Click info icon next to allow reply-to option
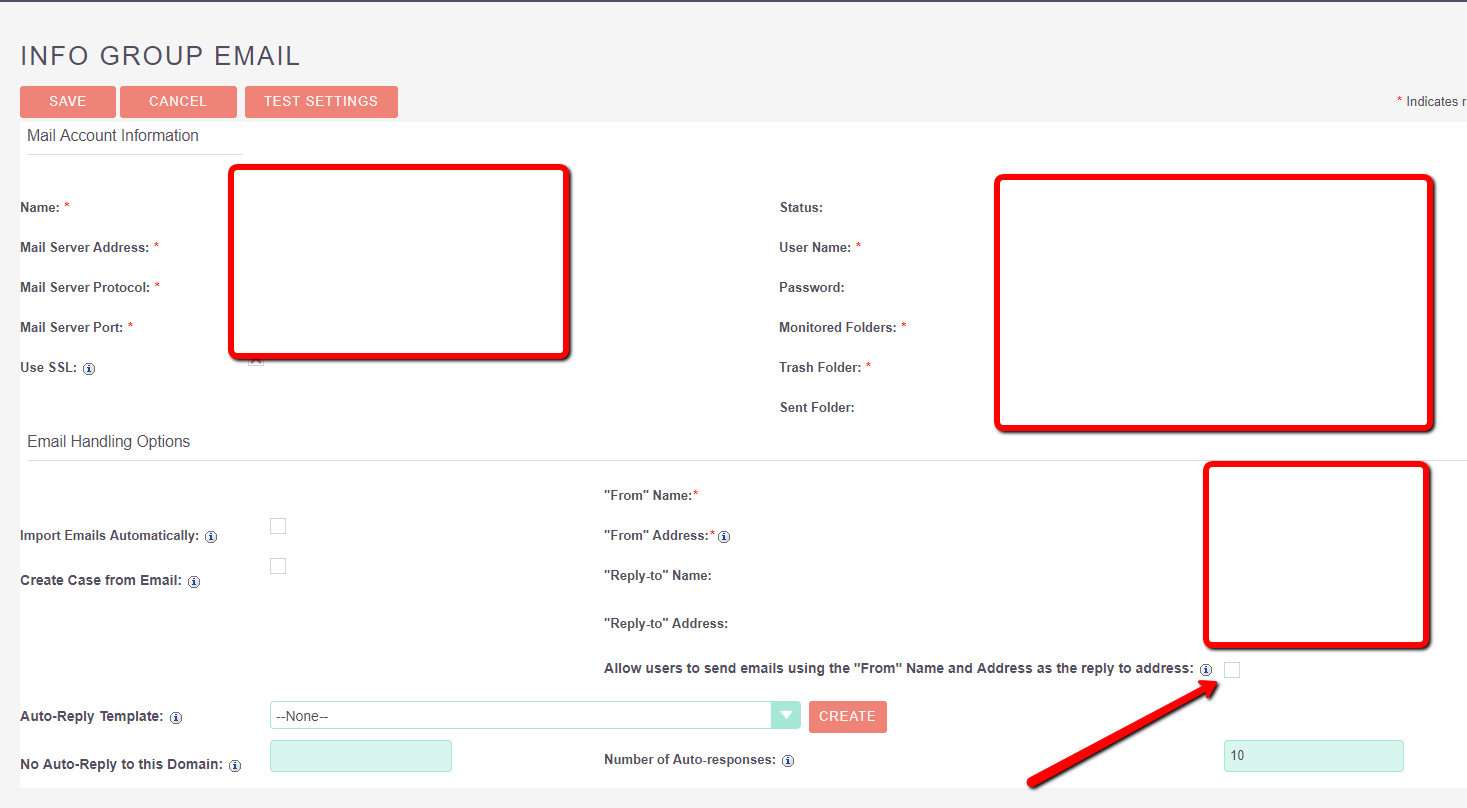This screenshot has width=1467, height=808. pyautogui.click(x=1206, y=670)
